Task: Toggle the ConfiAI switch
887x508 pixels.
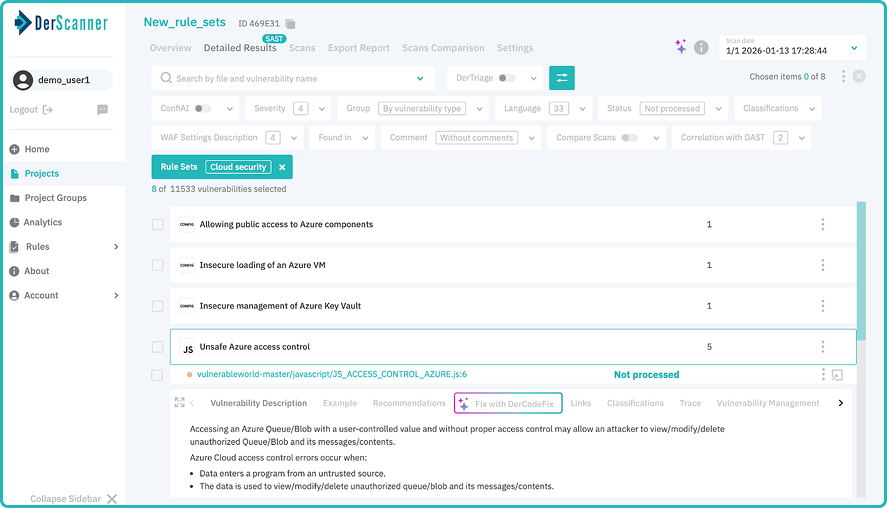Action: pyautogui.click(x=203, y=108)
